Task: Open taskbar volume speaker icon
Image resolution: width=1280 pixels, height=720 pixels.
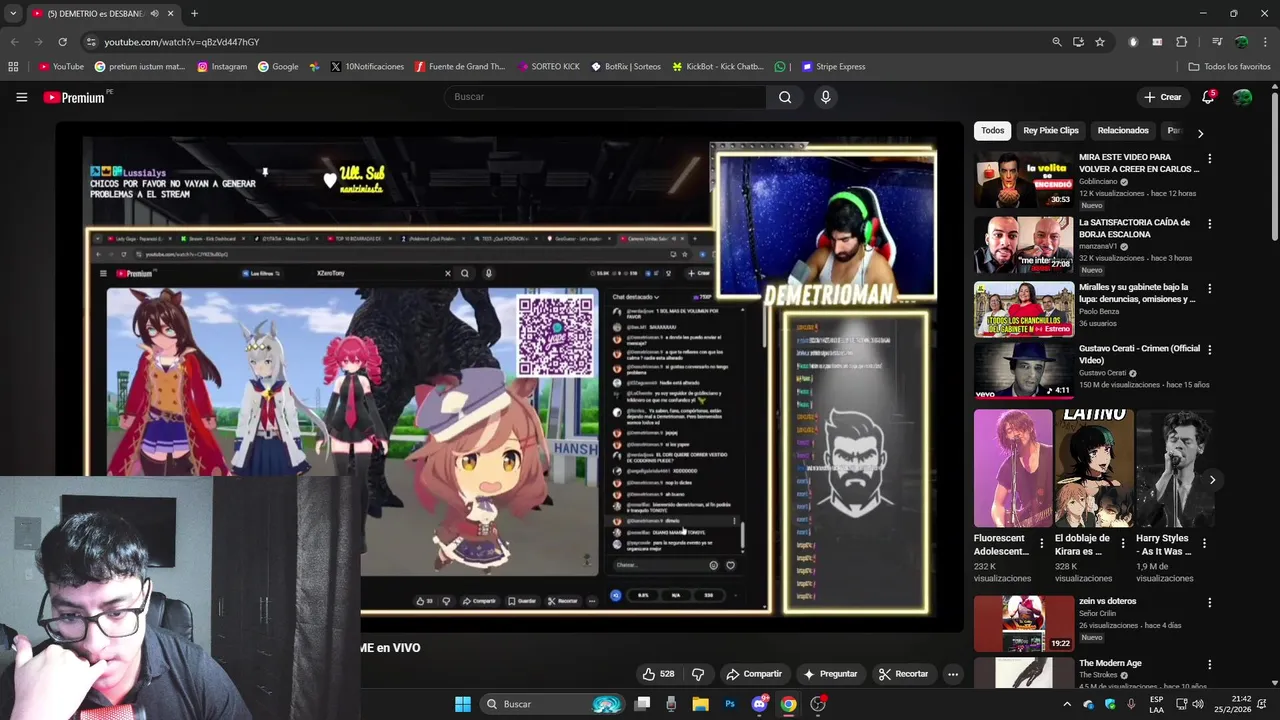Action: [x=1197, y=704]
